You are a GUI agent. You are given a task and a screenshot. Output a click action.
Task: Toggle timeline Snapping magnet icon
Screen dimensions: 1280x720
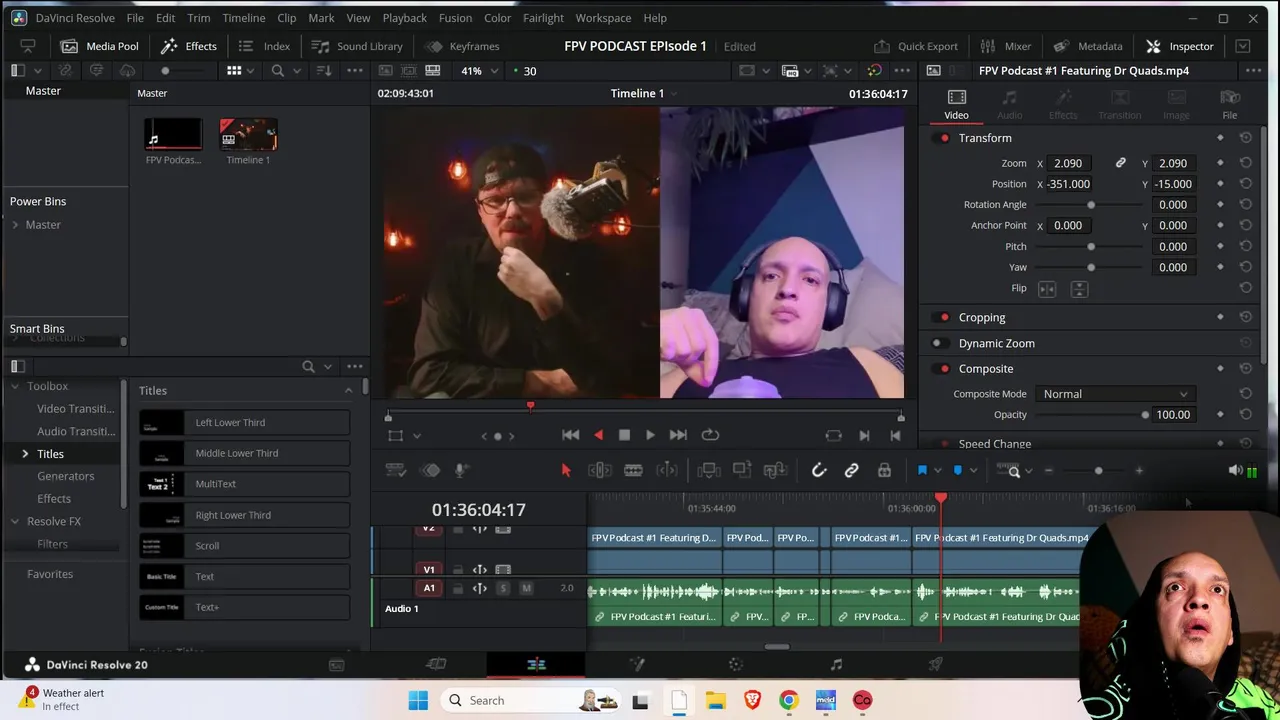pyautogui.click(x=819, y=470)
